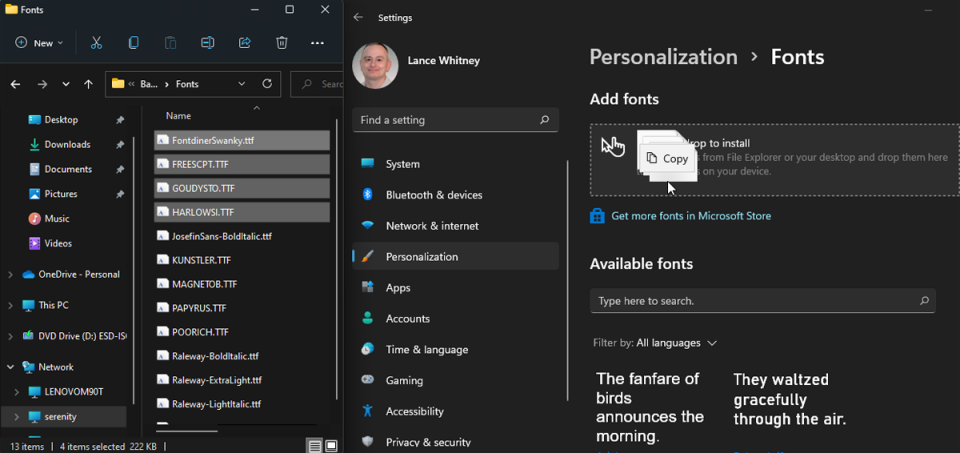Select FREESCPT.TTF file
The width and height of the screenshot is (960, 453).
(242, 164)
